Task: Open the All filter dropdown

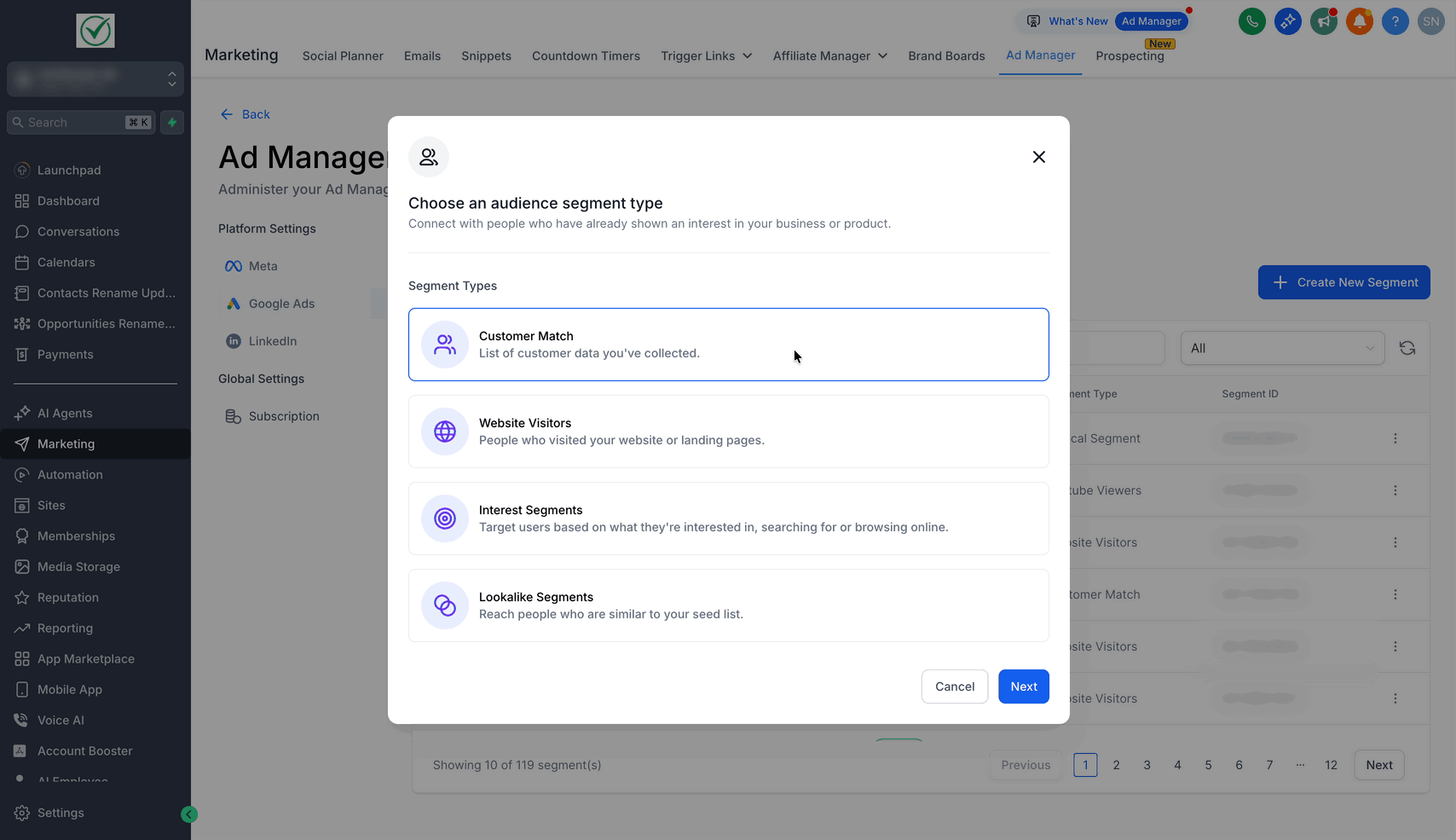Action: click(x=1281, y=348)
